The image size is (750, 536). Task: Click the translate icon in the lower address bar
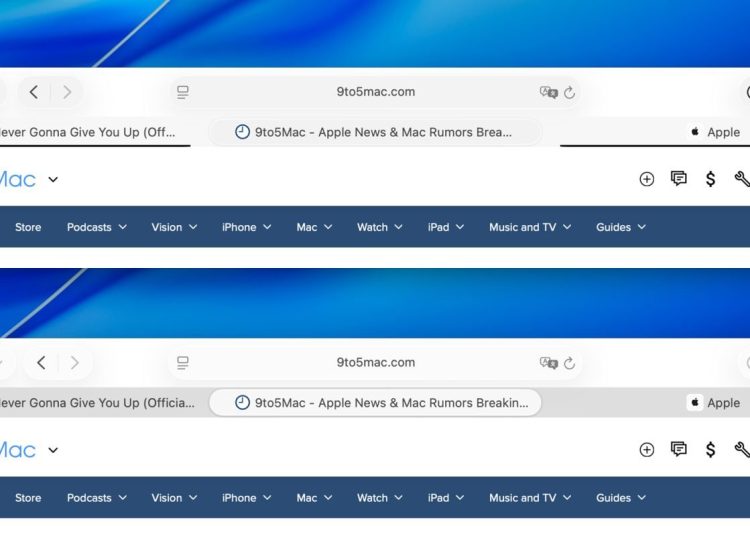(548, 363)
